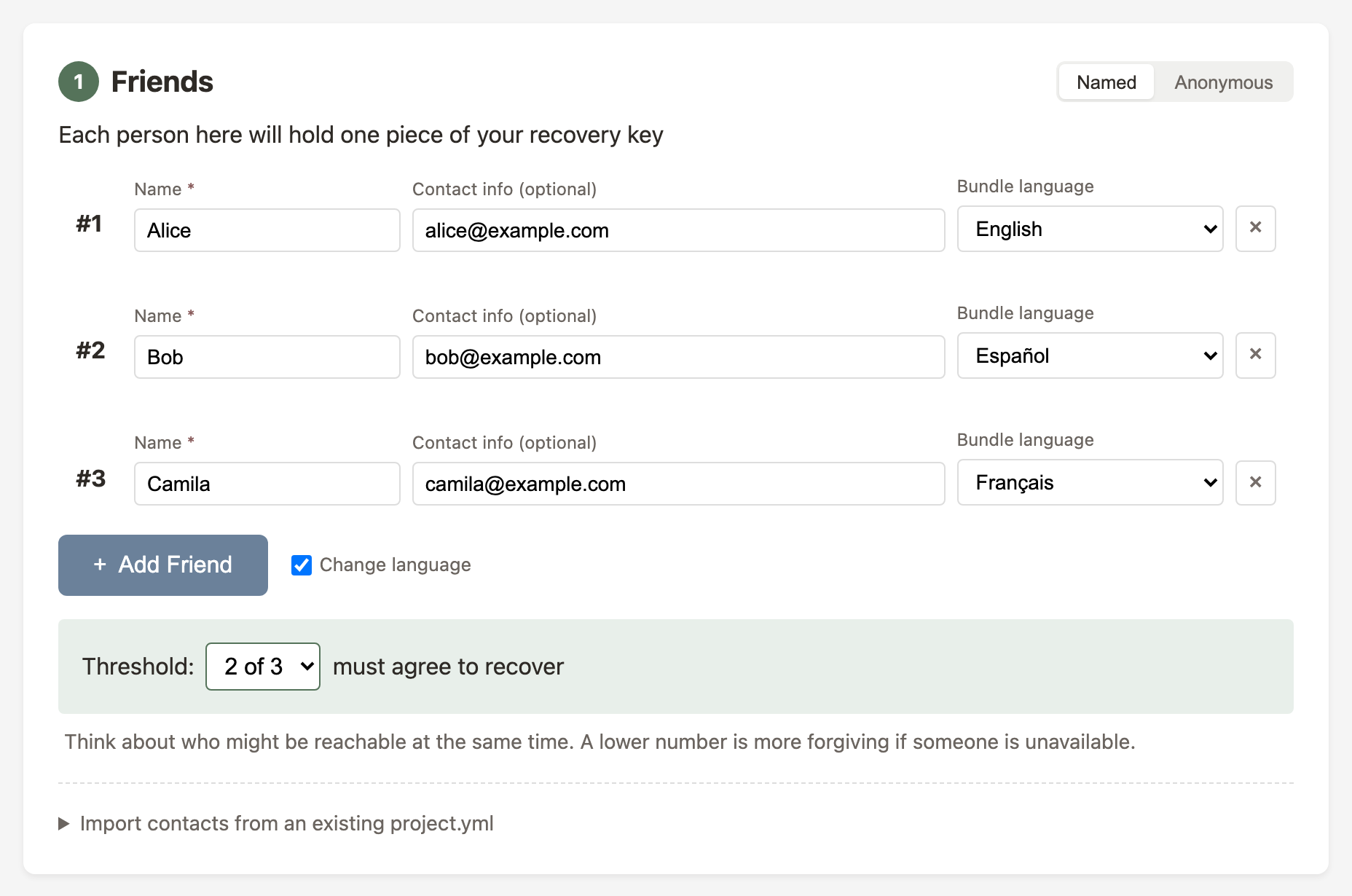The width and height of the screenshot is (1352, 896).
Task: Click the Friends section heading
Action: coord(162,82)
